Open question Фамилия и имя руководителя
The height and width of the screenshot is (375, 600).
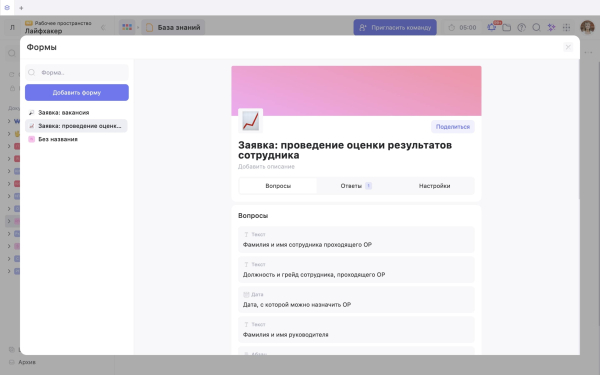(356, 330)
